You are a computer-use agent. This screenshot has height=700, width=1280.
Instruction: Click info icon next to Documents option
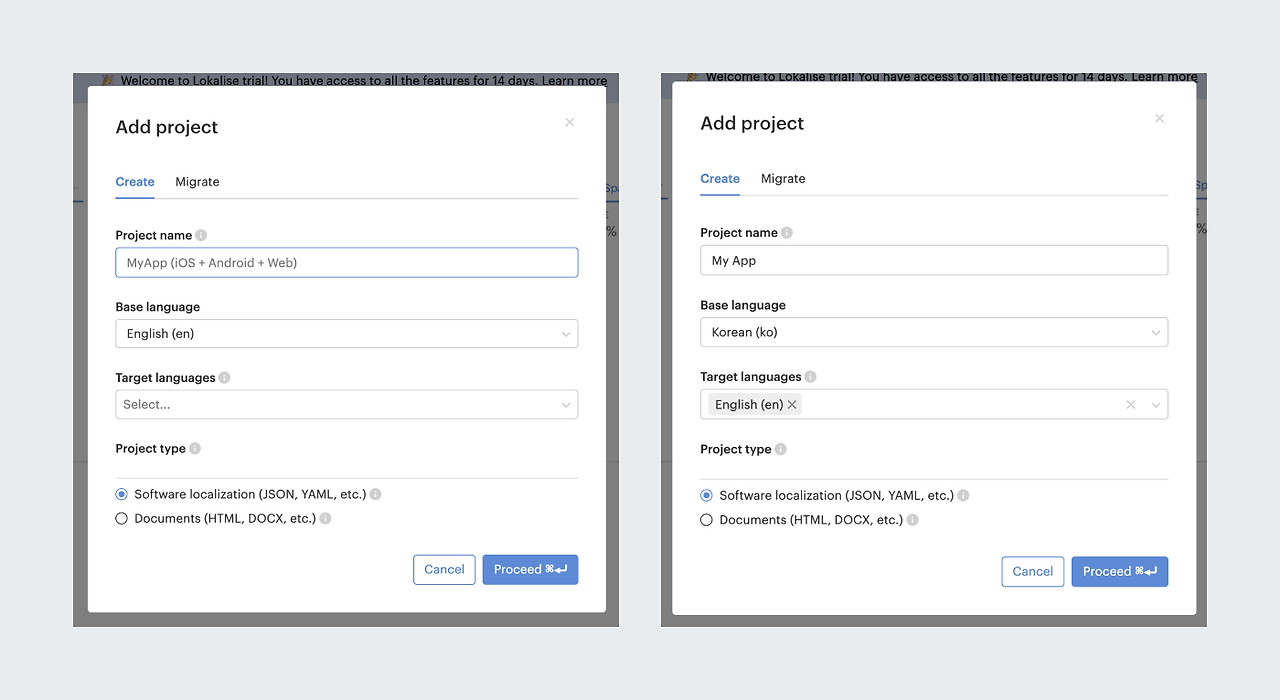[325, 518]
